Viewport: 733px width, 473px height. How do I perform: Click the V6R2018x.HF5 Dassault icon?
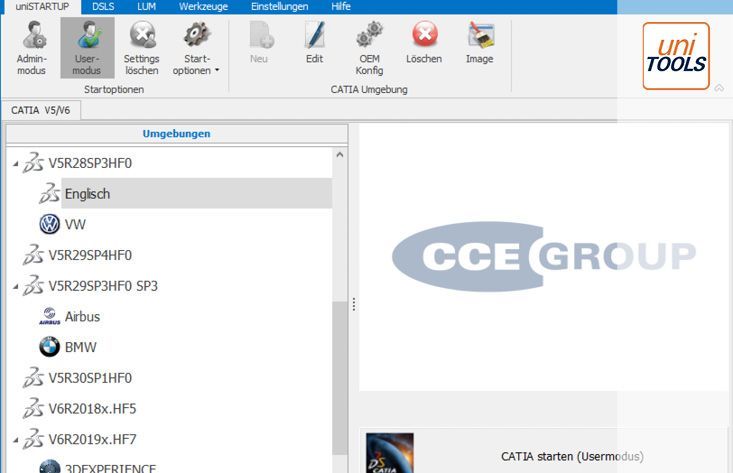tap(33, 408)
